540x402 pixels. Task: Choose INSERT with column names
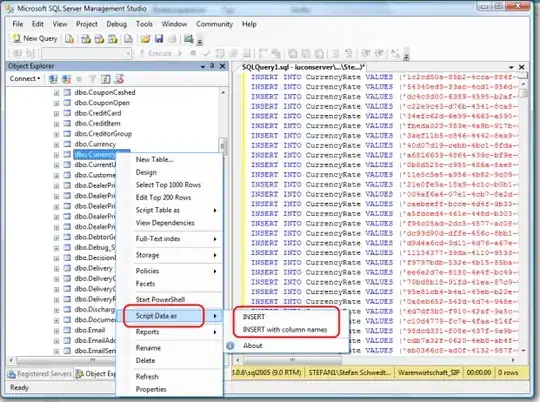pyautogui.click(x=285, y=330)
